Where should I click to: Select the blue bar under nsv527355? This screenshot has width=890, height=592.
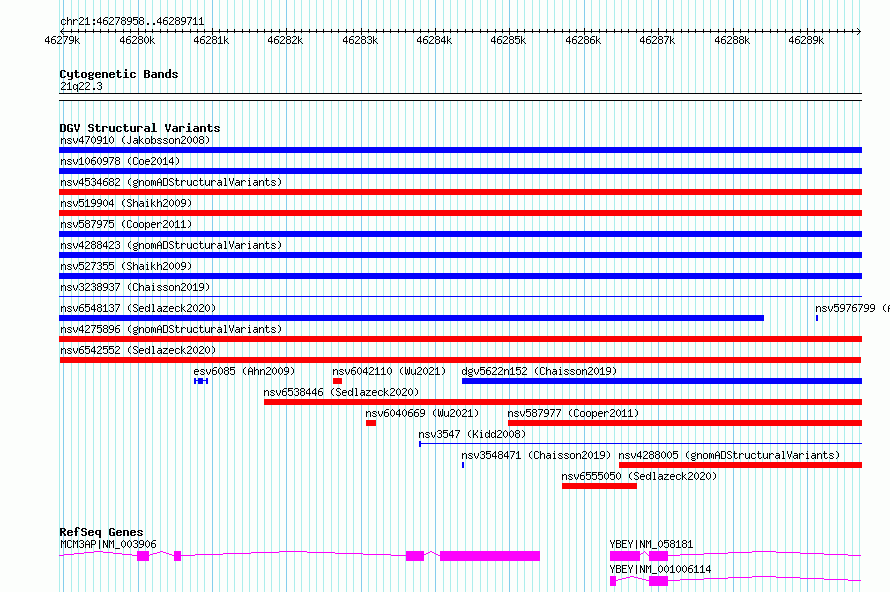[x=460, y=276]
